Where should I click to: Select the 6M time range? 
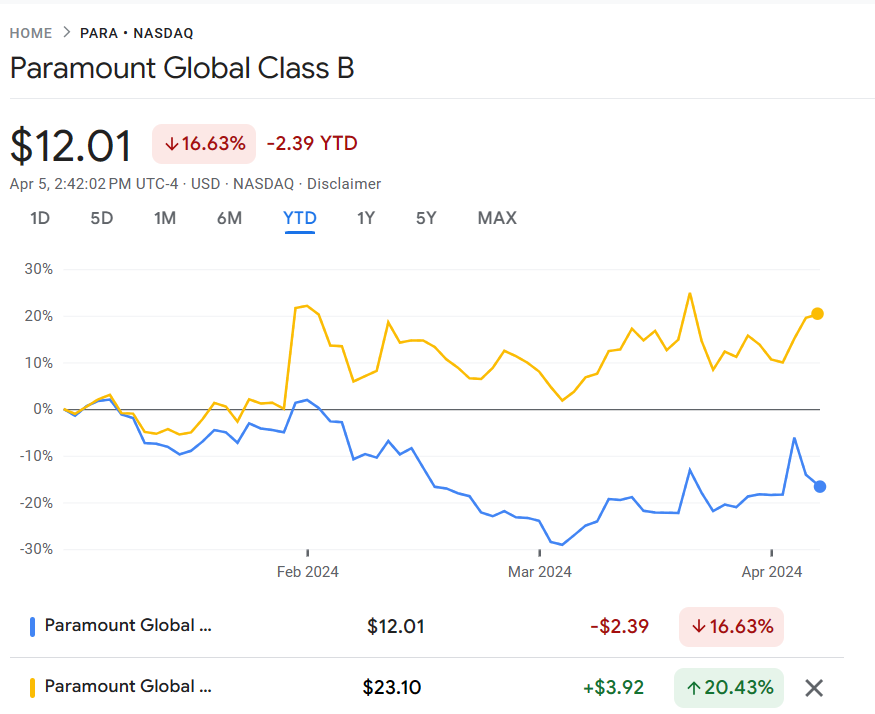click(229, 218)
